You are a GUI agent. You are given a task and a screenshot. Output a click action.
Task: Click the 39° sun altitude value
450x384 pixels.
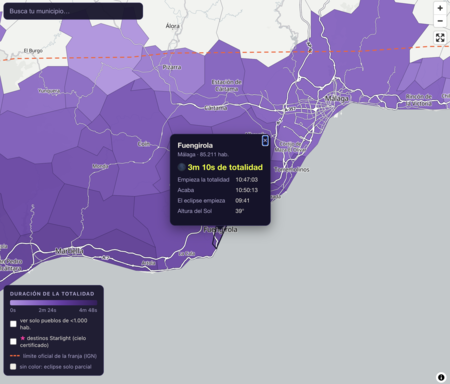click(x=240, y=211)
